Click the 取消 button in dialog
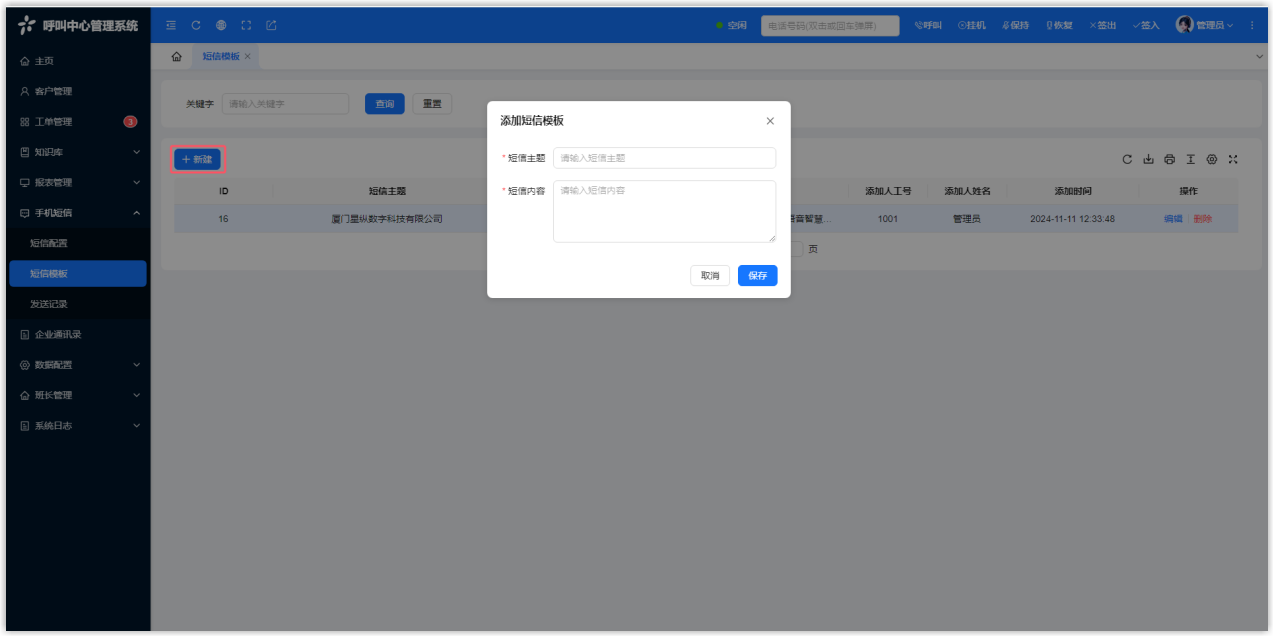This screenshot has width=1274, height=637. point(710,276)
